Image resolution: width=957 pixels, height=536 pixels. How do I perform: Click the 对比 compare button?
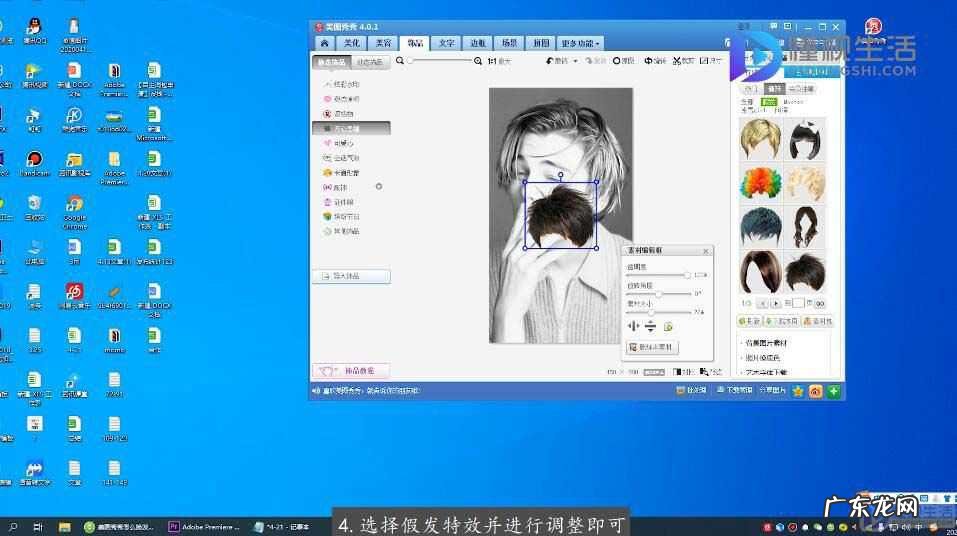tap(683, 372)
